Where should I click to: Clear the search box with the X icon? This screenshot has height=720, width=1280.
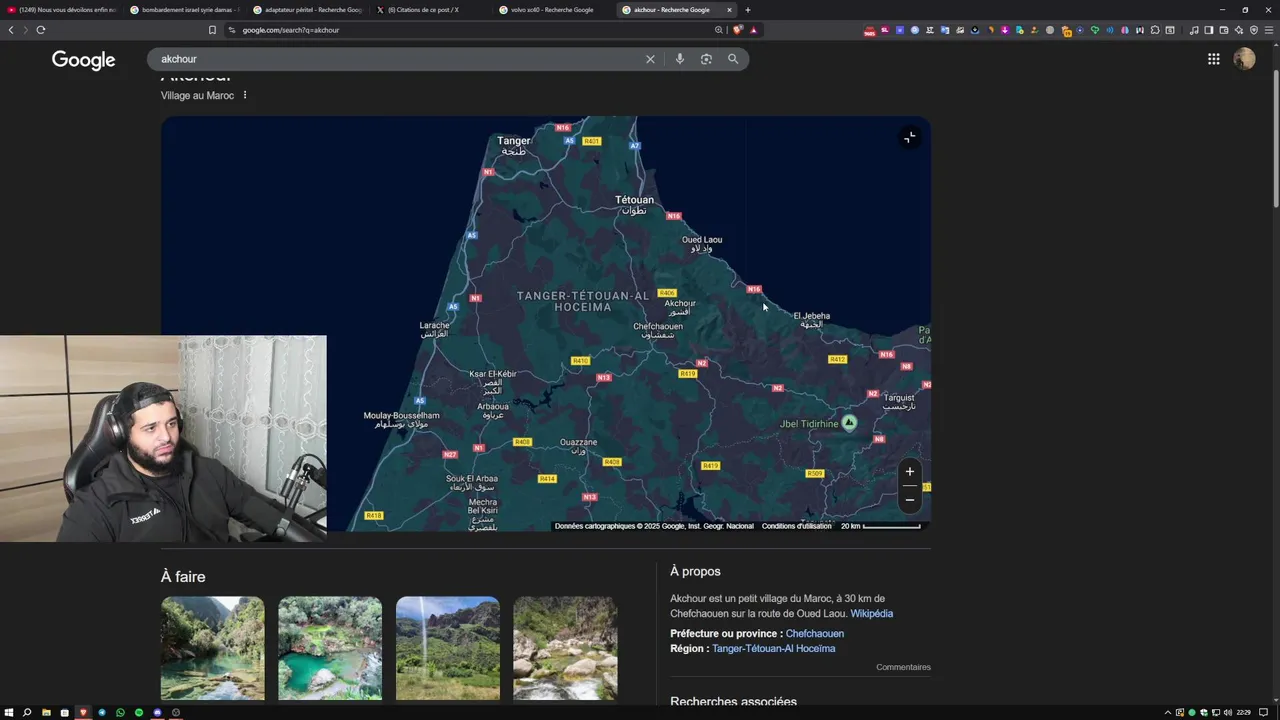coord(650,59)
